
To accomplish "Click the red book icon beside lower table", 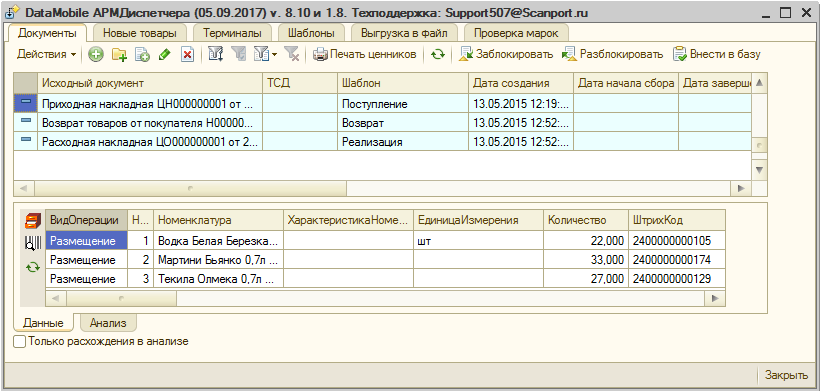I will [x=33, y=221].
